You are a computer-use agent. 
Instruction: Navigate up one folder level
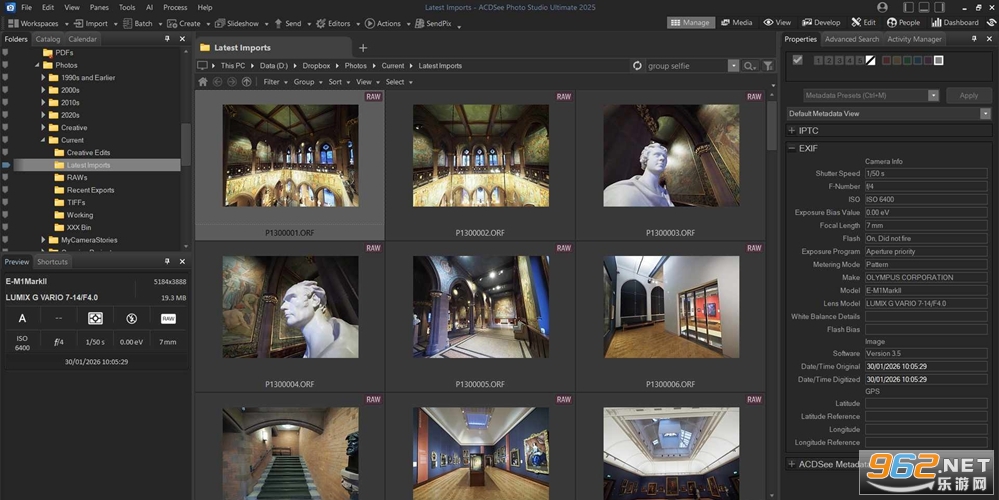[x=247, y=82]
